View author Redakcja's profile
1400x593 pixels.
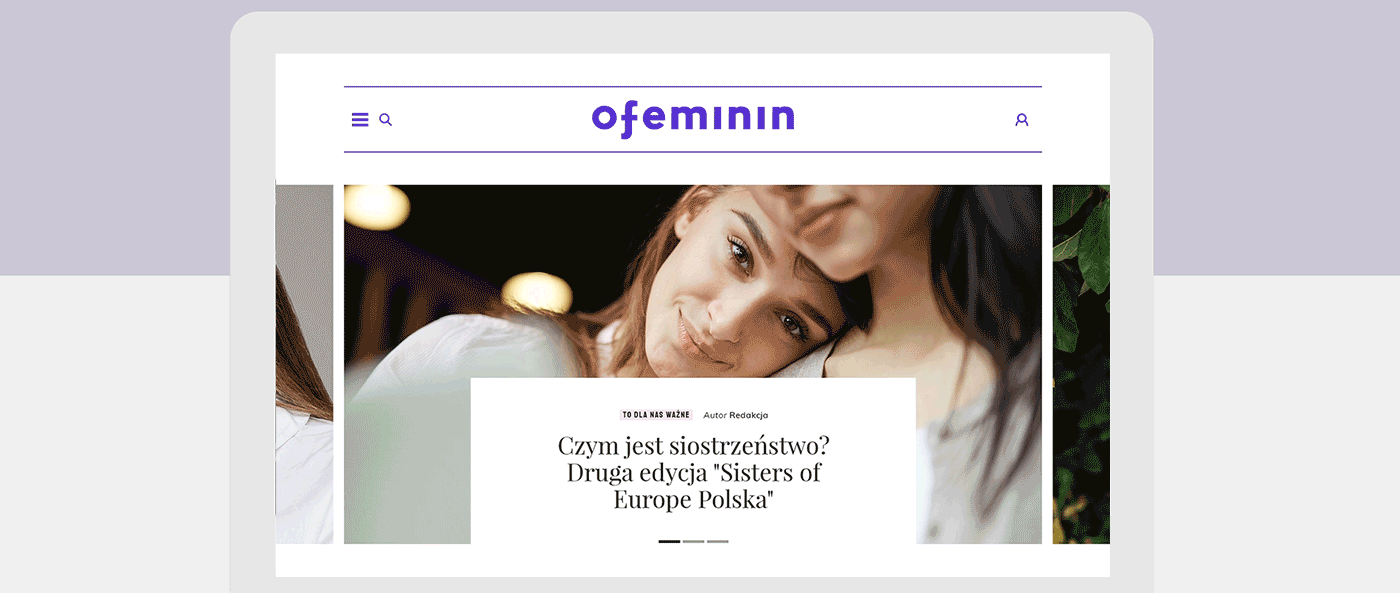[x=749, y=415]
